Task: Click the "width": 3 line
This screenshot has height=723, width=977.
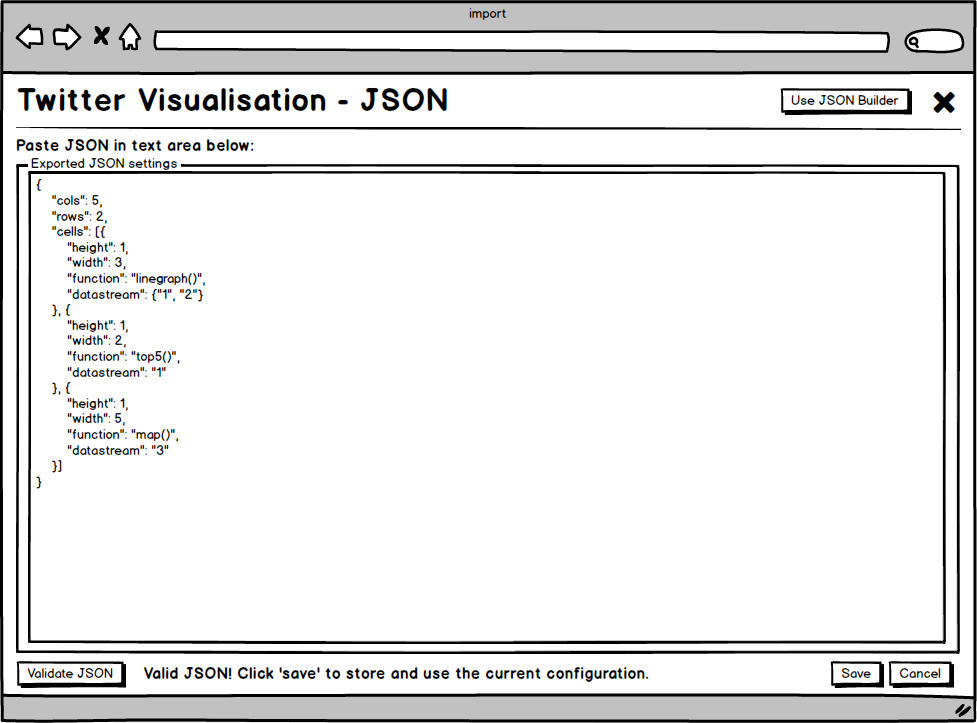Action: (x=97, y=262)
